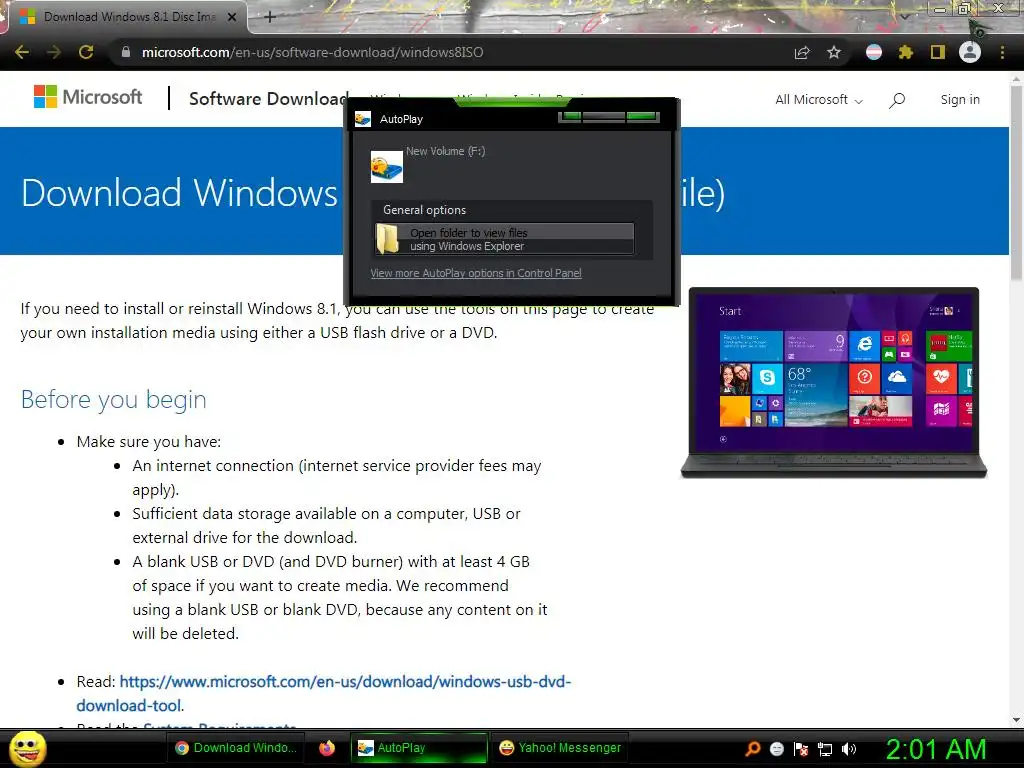The height and width of the screenshot is (768, 1024).
Task: Click the AutoPlay title bar text
Action: [x=401, y=119]
